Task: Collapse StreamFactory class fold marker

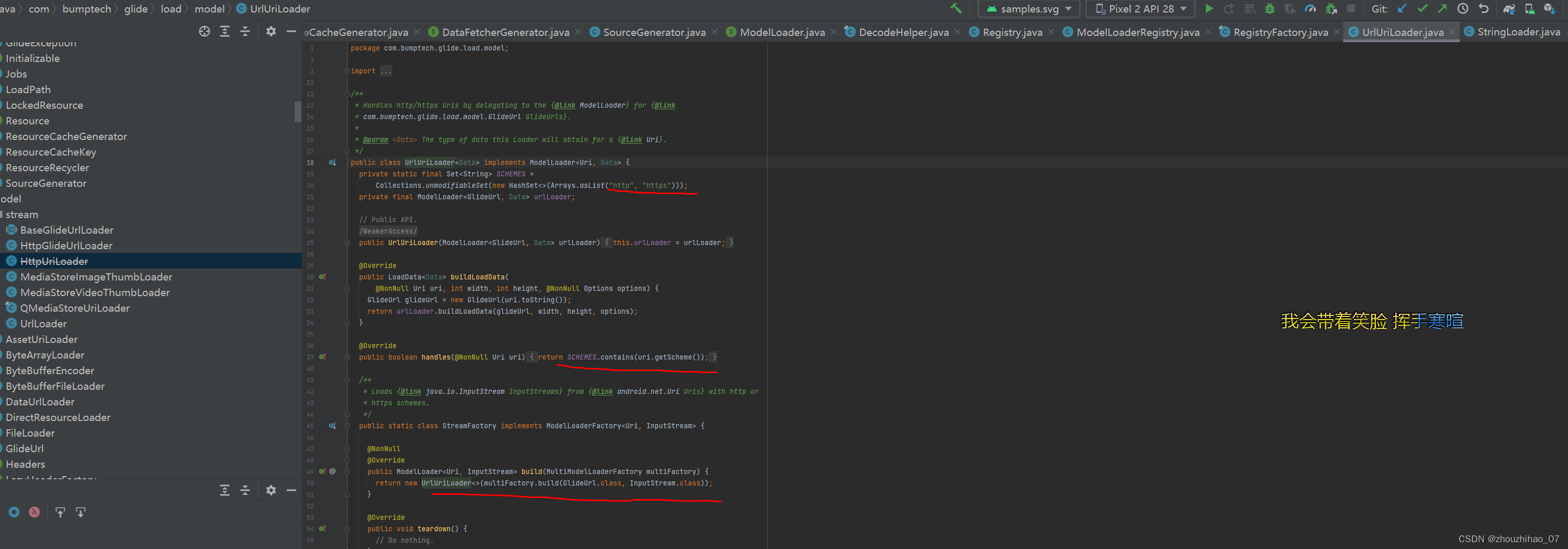Action: (x=347, y=426)
